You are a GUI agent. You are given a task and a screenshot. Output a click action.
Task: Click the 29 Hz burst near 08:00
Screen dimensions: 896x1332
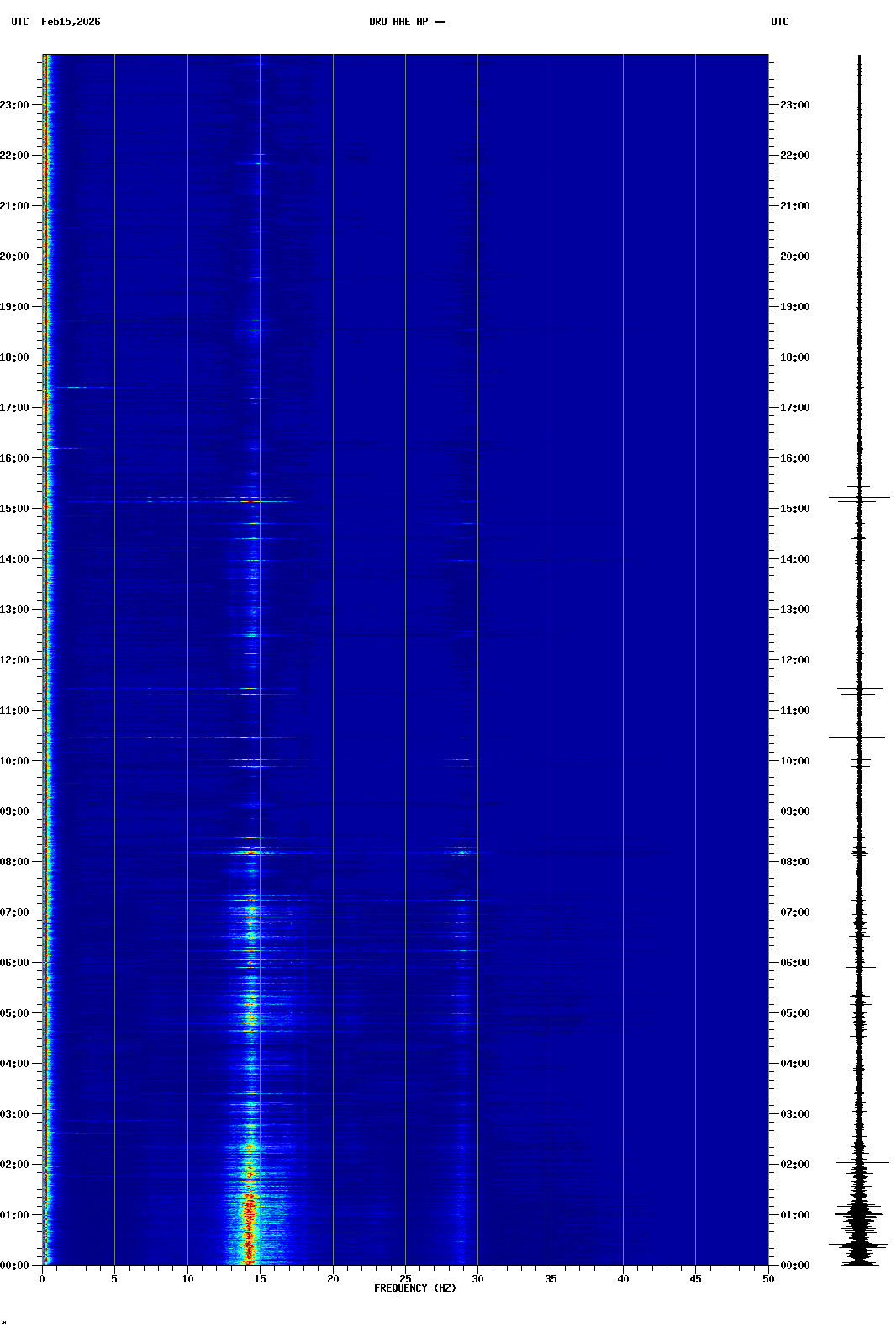point(461,852)
